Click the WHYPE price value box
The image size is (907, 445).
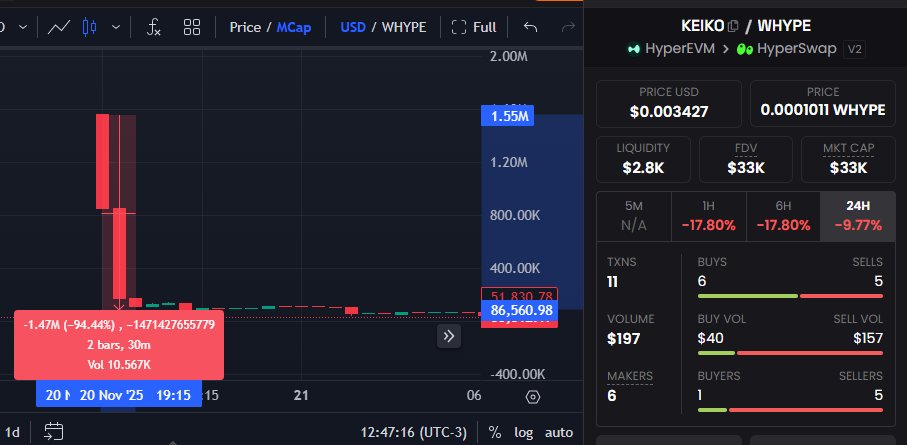coord(823,104)
